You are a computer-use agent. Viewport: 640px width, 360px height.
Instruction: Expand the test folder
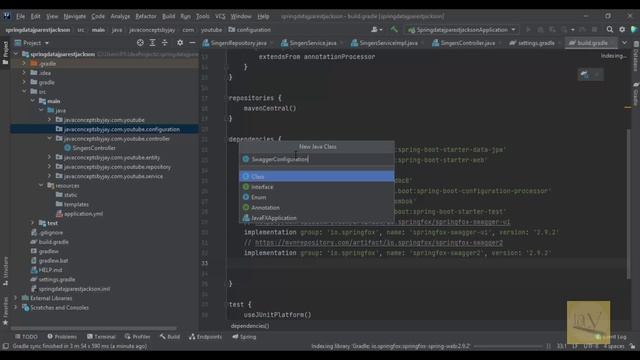click(x=33, y=223)
